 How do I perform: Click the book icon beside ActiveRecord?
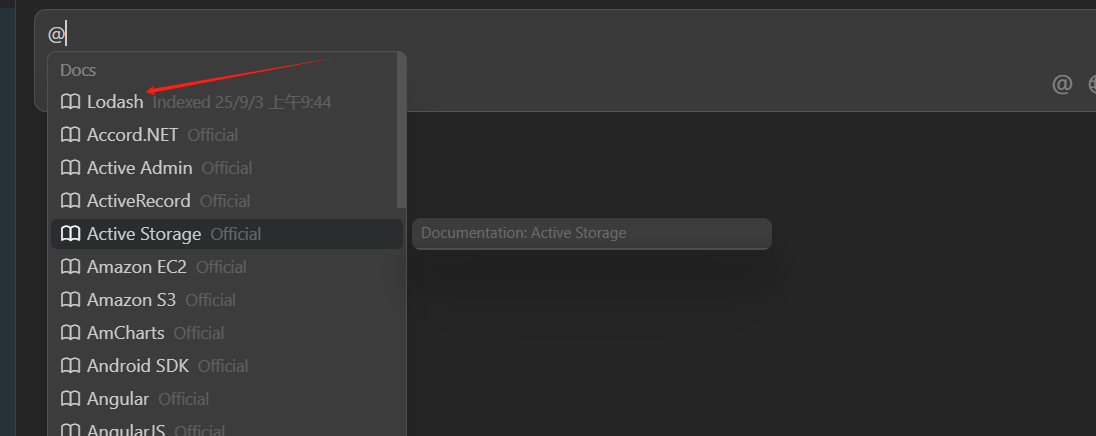coord(70,201)
